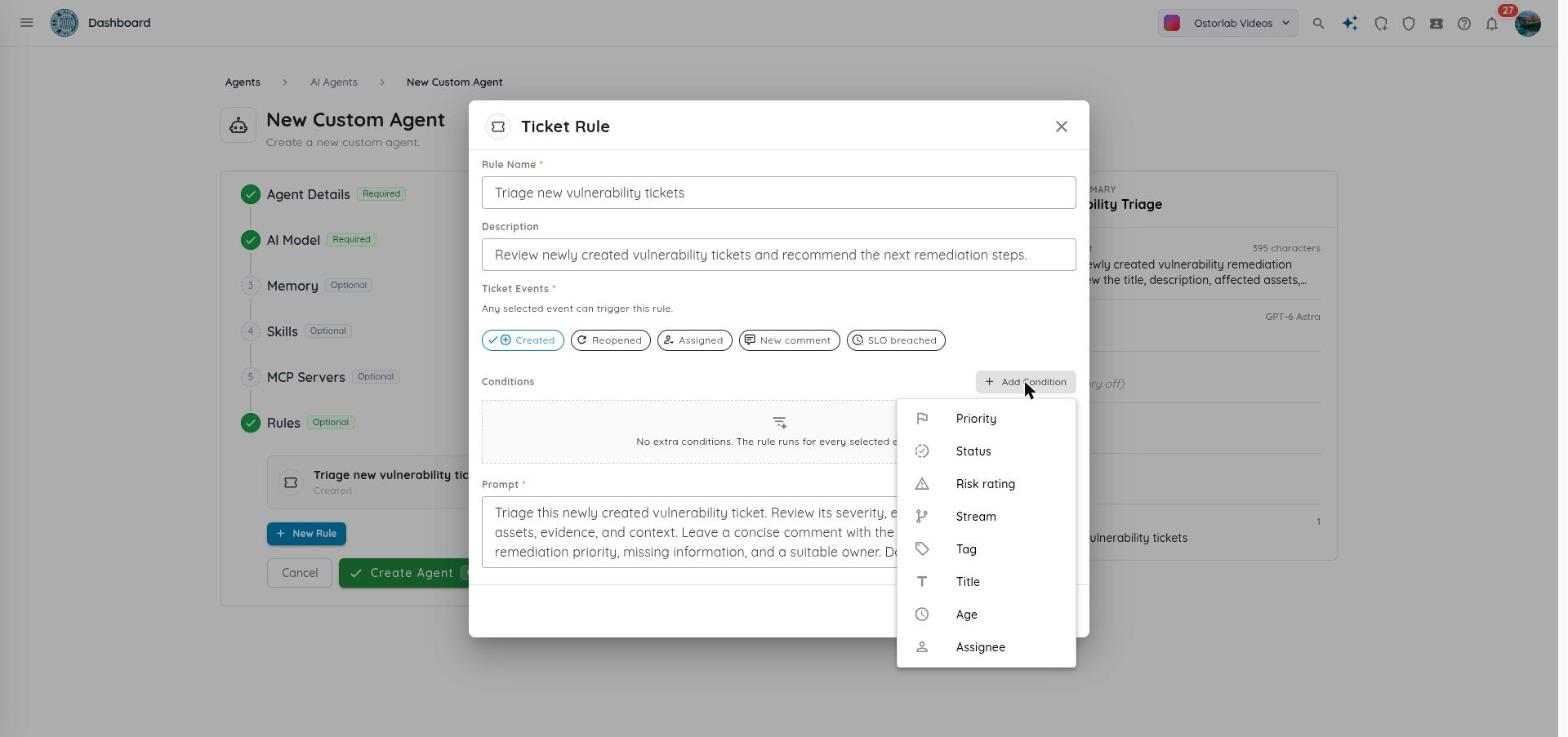Click the rule card ticket icon in Rules section

(x=290, y=482)
